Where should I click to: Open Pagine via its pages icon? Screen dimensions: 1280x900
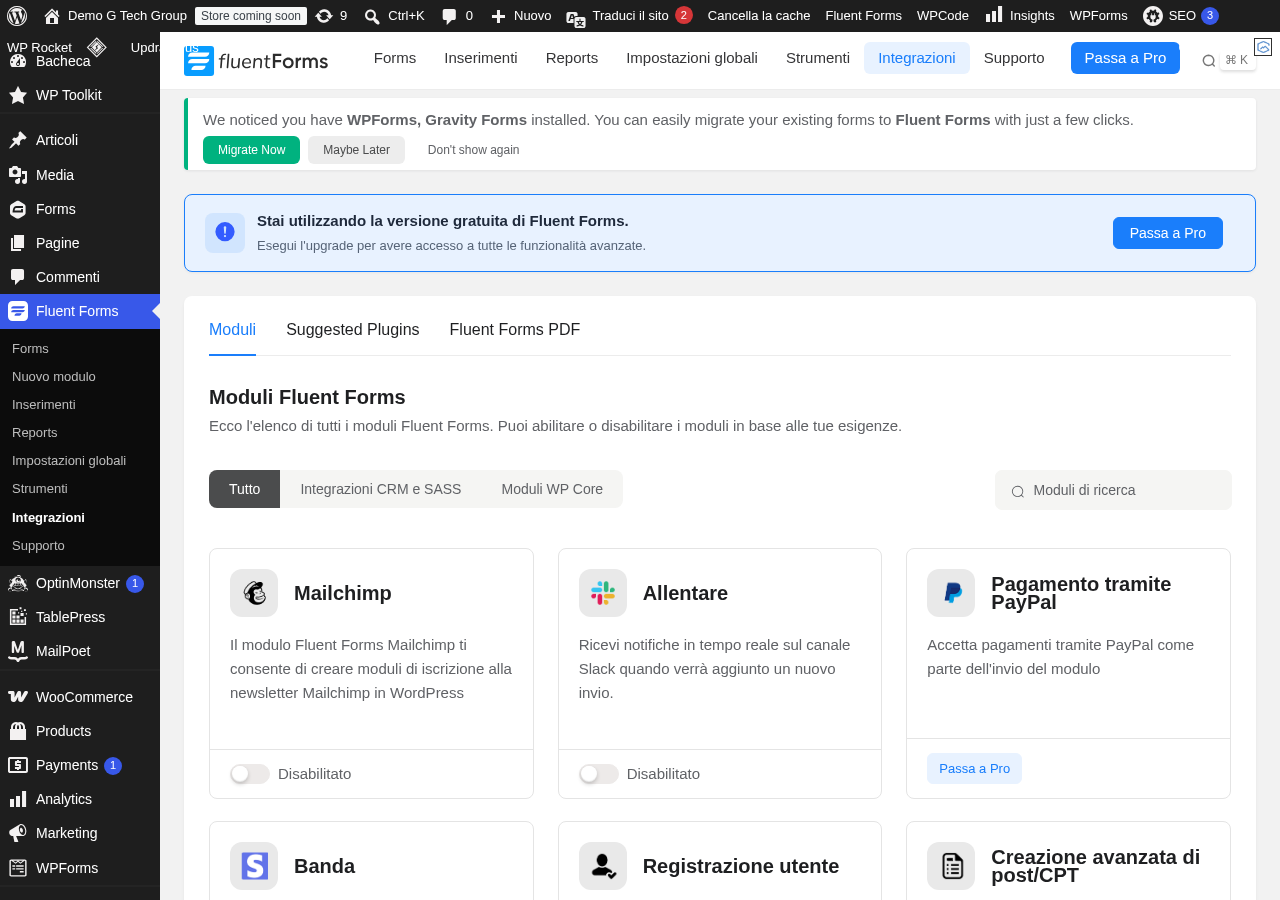tap(18, 243)
